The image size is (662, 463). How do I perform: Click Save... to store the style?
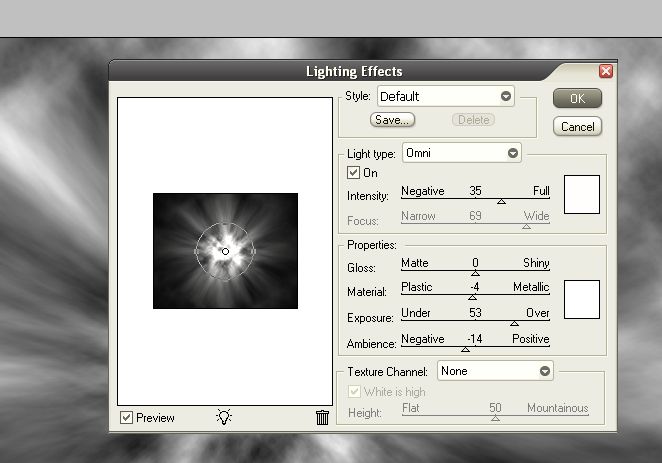coord(392,120)
